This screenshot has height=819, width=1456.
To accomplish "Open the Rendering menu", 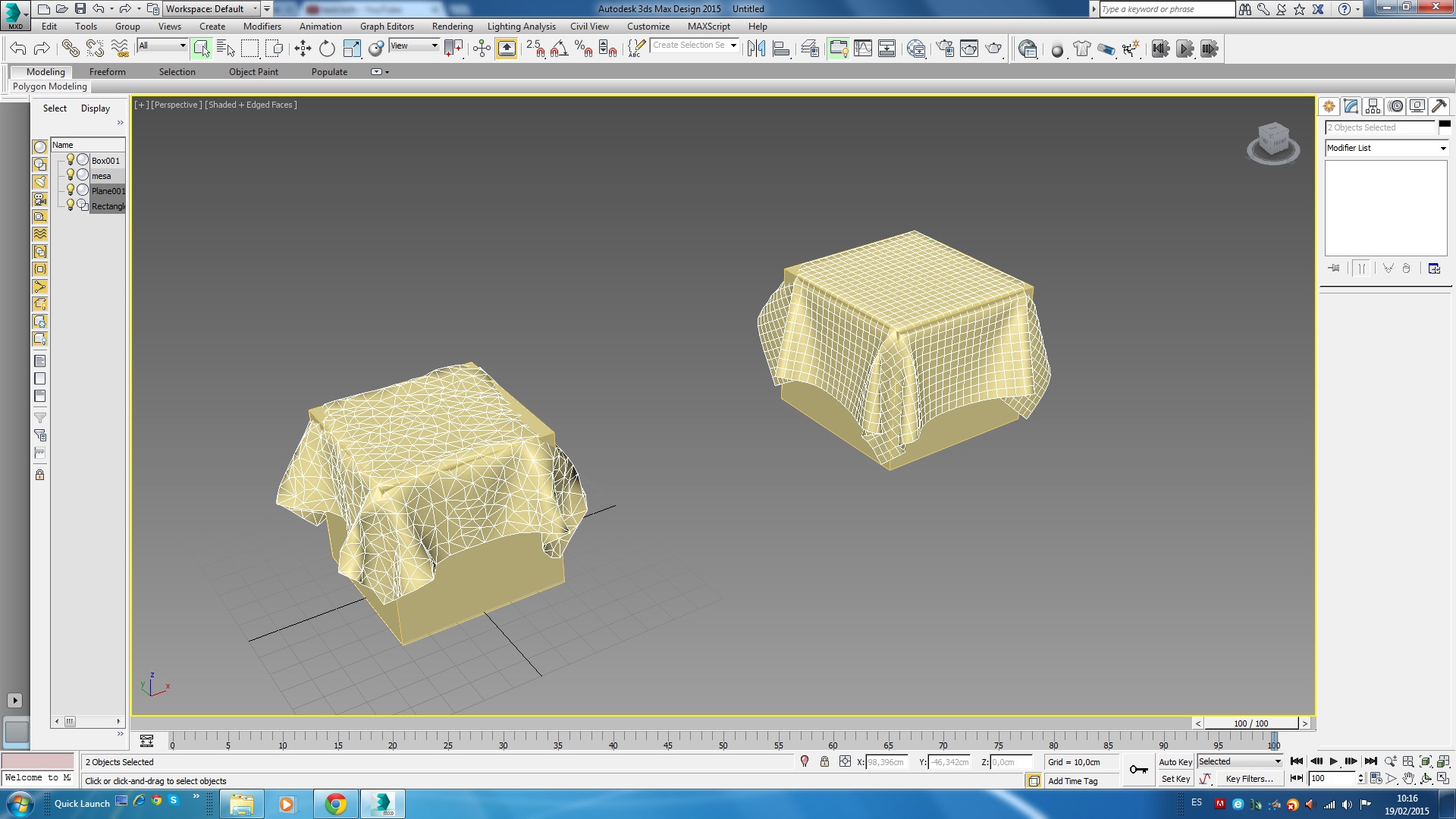I will (x=452, y=27).
